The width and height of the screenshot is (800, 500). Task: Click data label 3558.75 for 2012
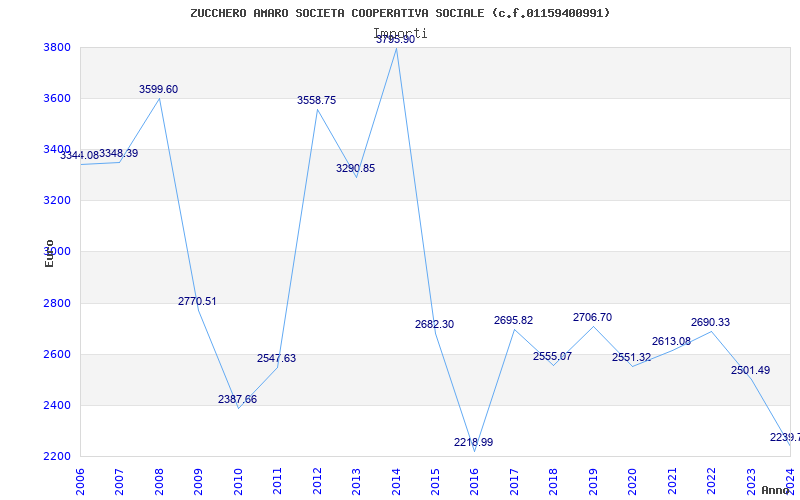pyautogui.click(x=316, y=100)
